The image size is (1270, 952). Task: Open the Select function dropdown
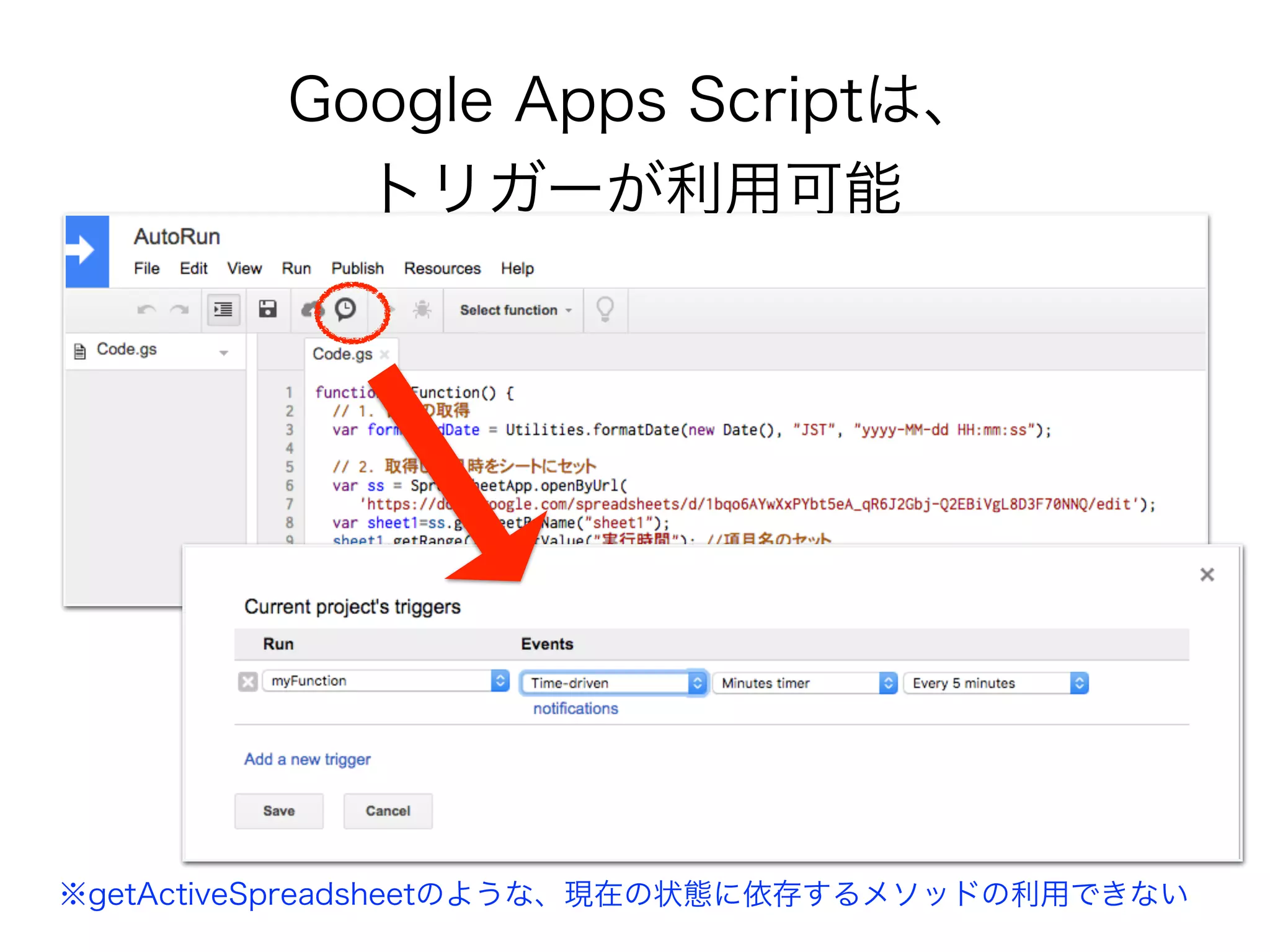[515, 310]
